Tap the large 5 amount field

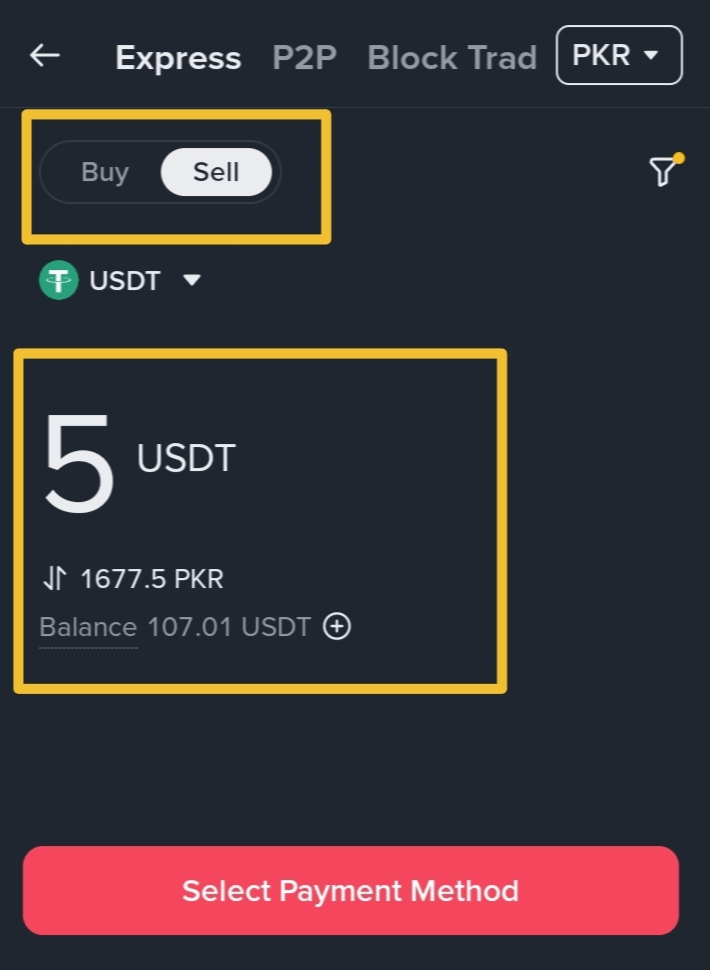79,464
